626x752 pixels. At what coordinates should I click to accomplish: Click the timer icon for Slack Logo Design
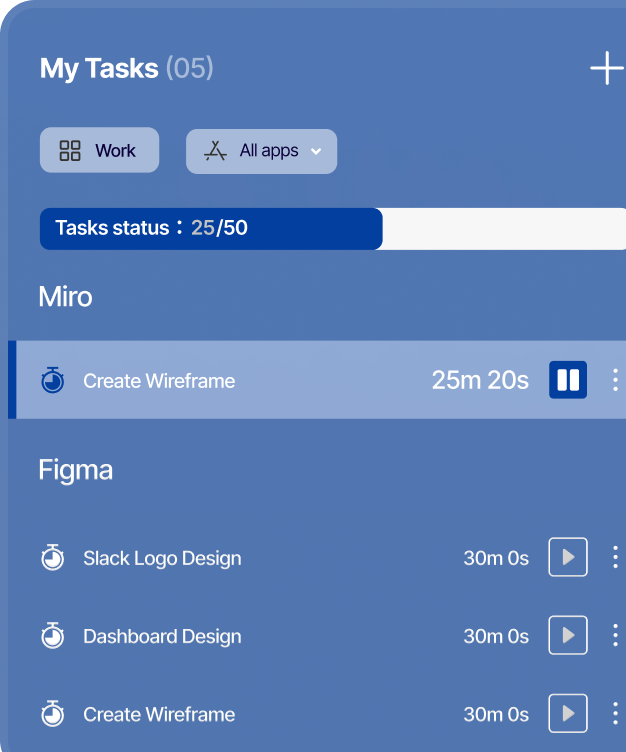[53, 558]
